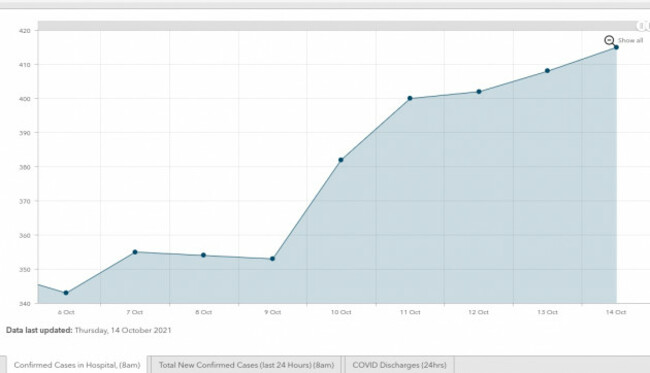
Task: Click the 'Show all' label
Action: click(630, 40)
